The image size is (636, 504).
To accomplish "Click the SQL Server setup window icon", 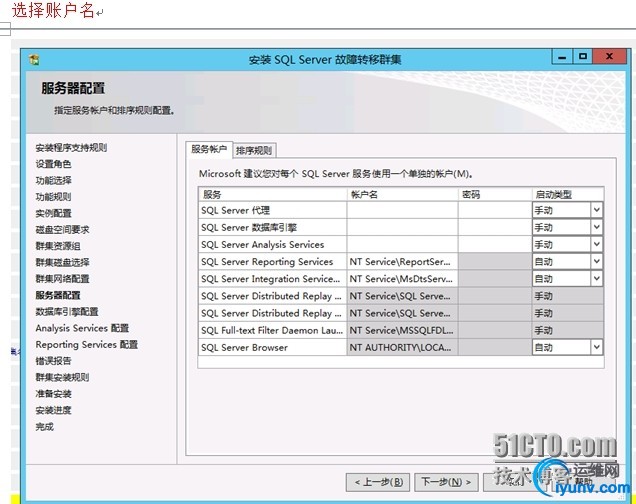I will coord(34,60).
